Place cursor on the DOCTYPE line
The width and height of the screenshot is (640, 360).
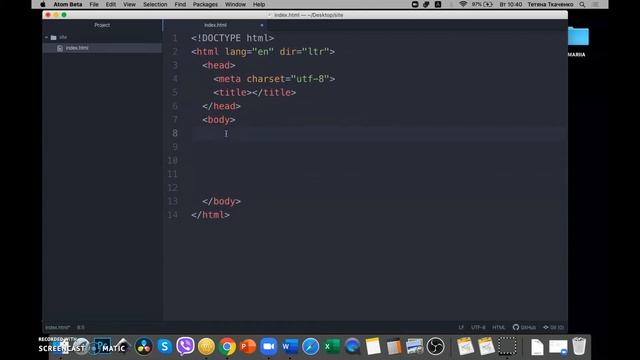coord(233,38)
